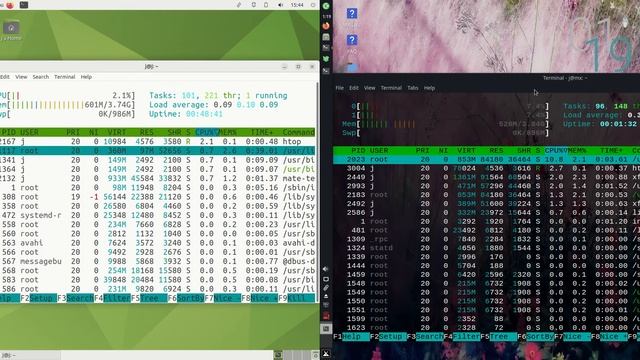
Task: Click paperclip clipboard icon in right dock
Action: tap(326, 288)
